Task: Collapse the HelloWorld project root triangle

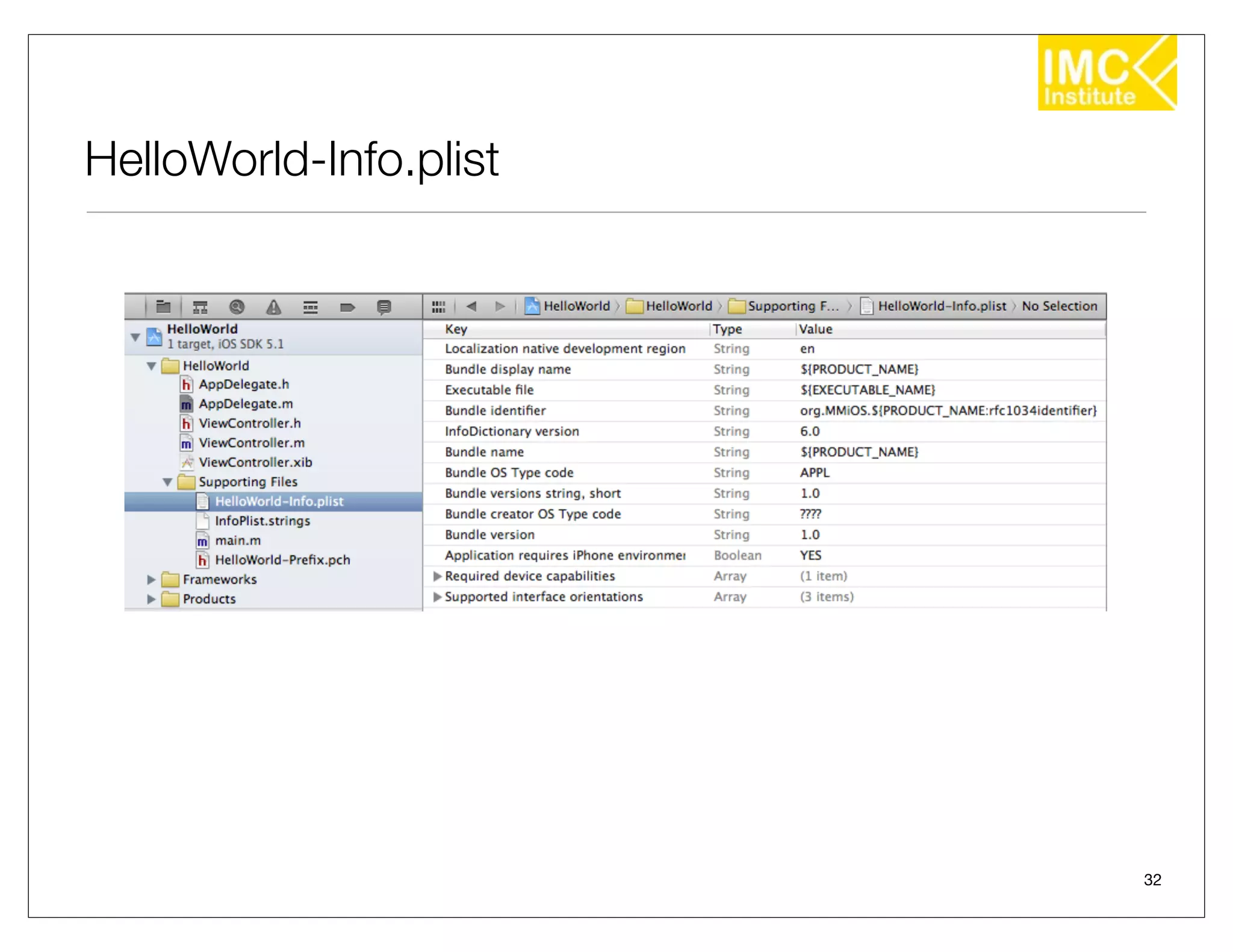Action: click(x=135, y=337)
